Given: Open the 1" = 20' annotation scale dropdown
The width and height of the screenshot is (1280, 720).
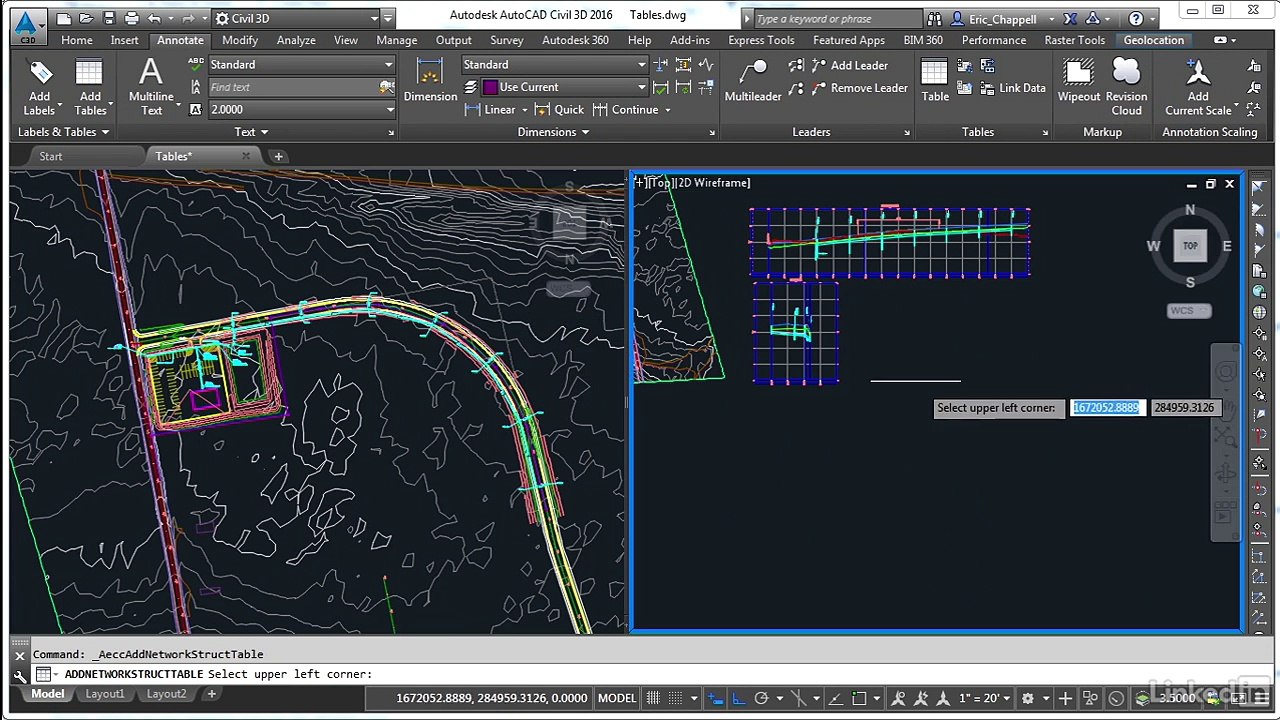Looking at the screenshot, I should point(984,698).
